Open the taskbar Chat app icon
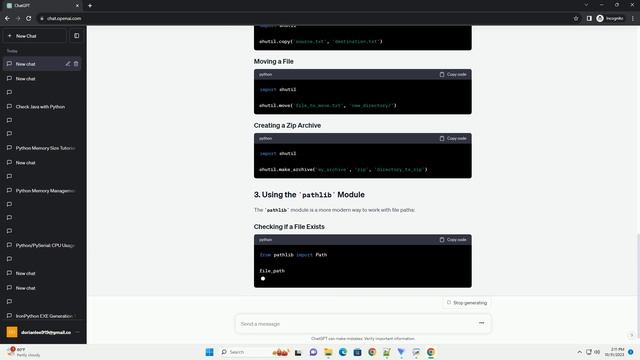Viewport: 640px width, 360px height. click(313, 352)
